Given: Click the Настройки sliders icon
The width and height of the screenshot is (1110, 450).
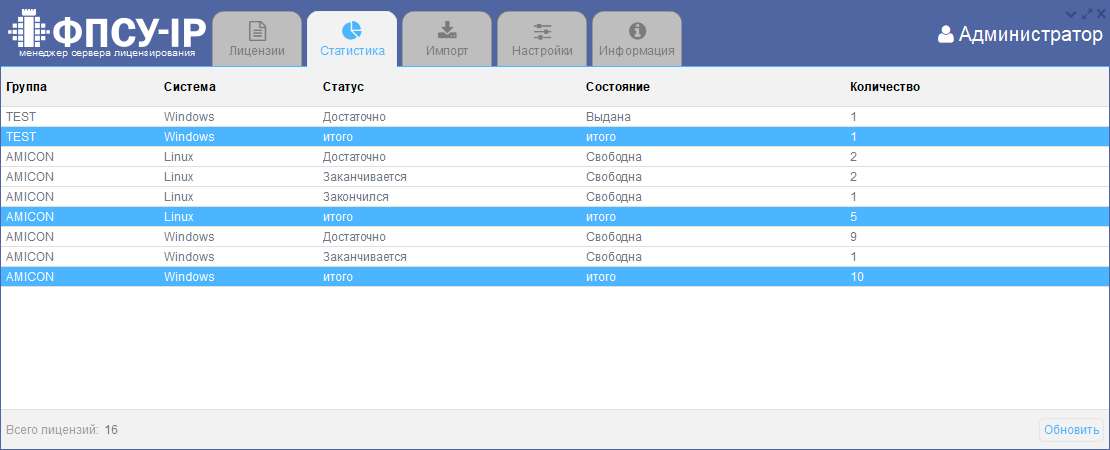Looking at the screenshot, I should pos(542,30).
